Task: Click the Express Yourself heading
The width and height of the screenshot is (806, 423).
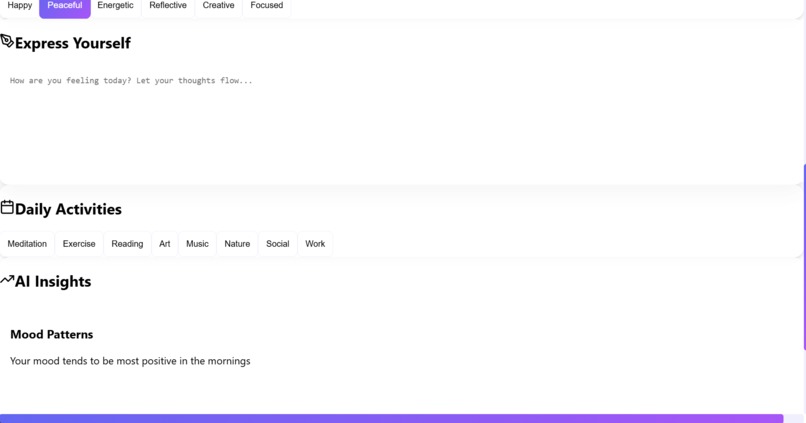Action: click(72, 43)
